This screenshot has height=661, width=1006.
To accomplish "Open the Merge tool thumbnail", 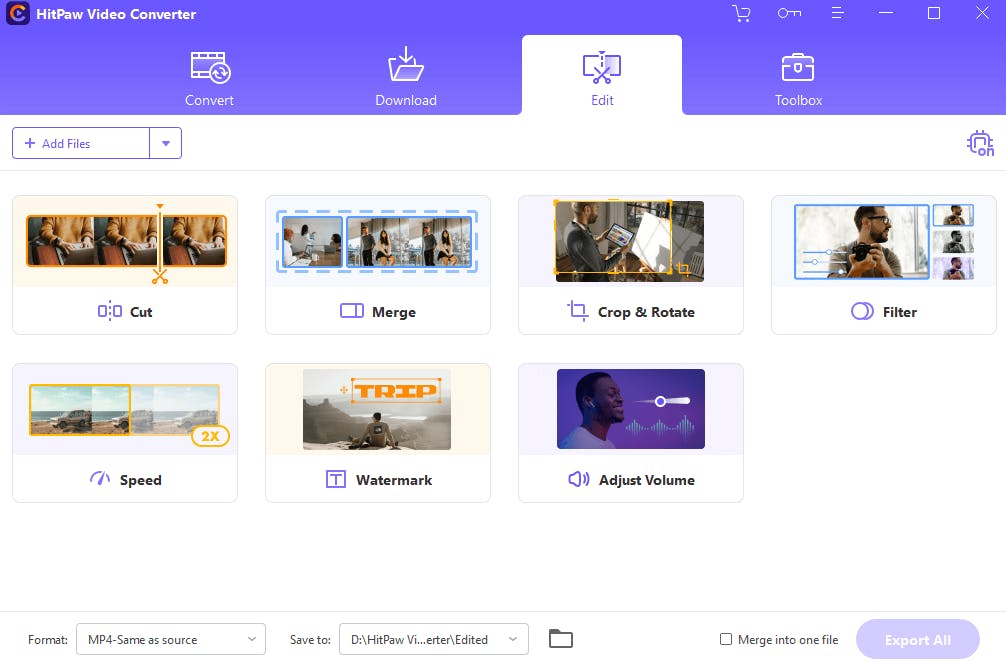I will coord(377,241).
